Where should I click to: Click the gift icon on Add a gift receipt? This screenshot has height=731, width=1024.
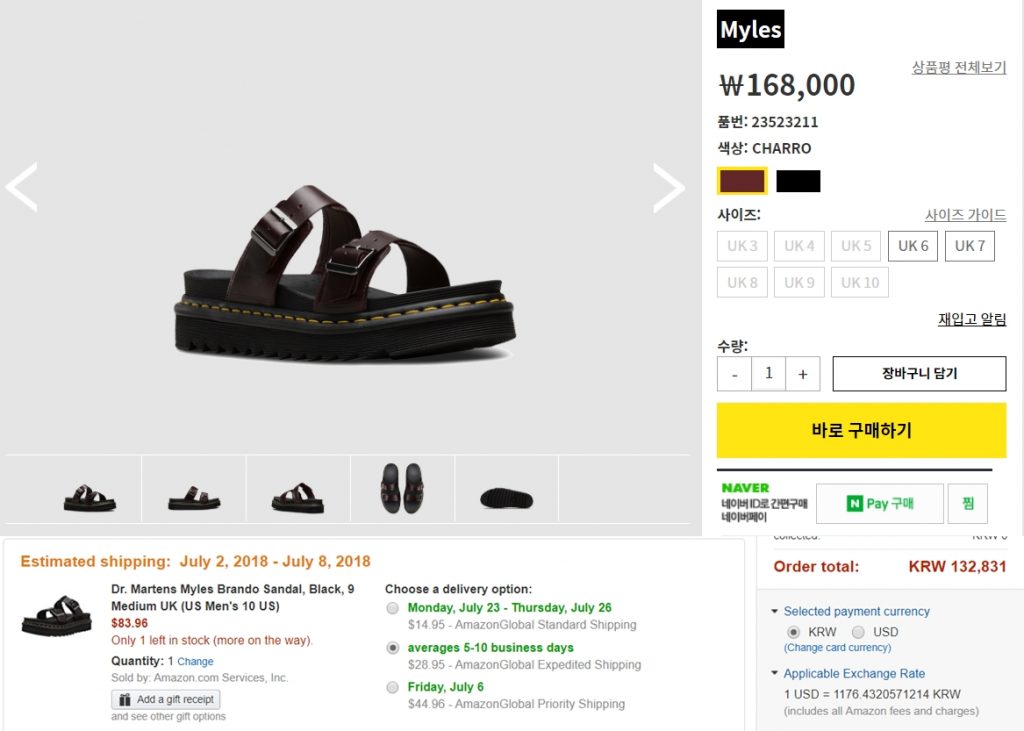pos(125,700)
